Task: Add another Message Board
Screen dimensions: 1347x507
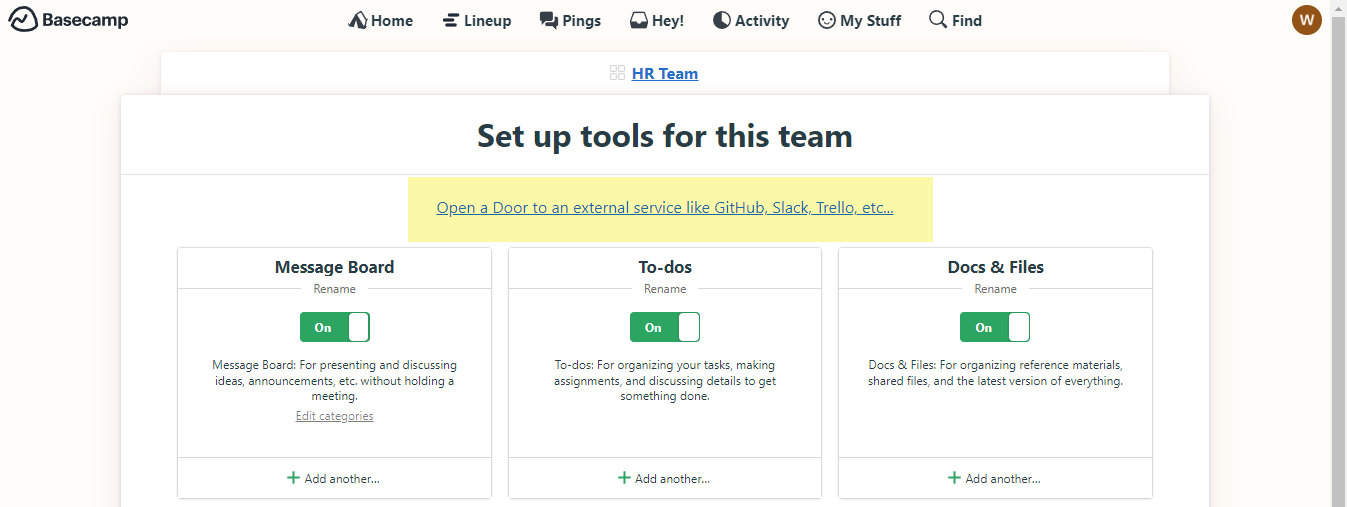Action: [x=334, y=478]
